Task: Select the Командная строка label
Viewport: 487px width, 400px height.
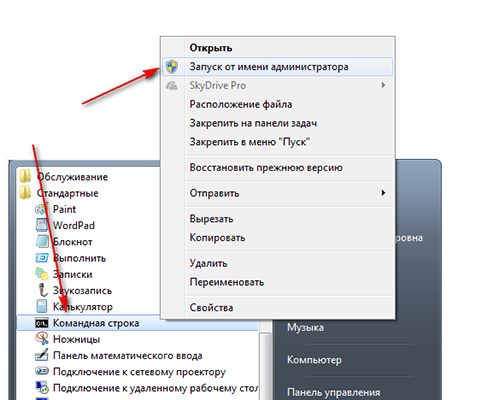Action: tap(96, 323)
